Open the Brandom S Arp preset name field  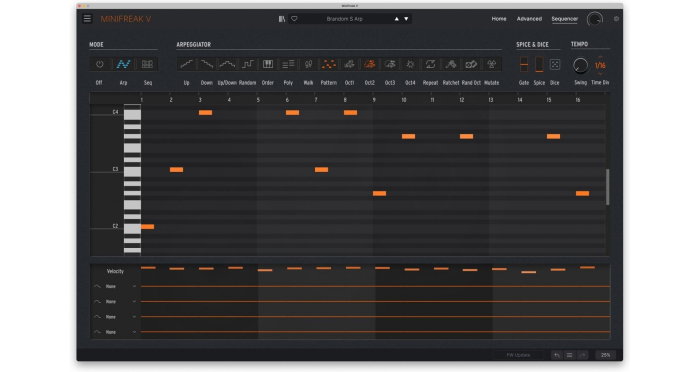pos(344,19)
